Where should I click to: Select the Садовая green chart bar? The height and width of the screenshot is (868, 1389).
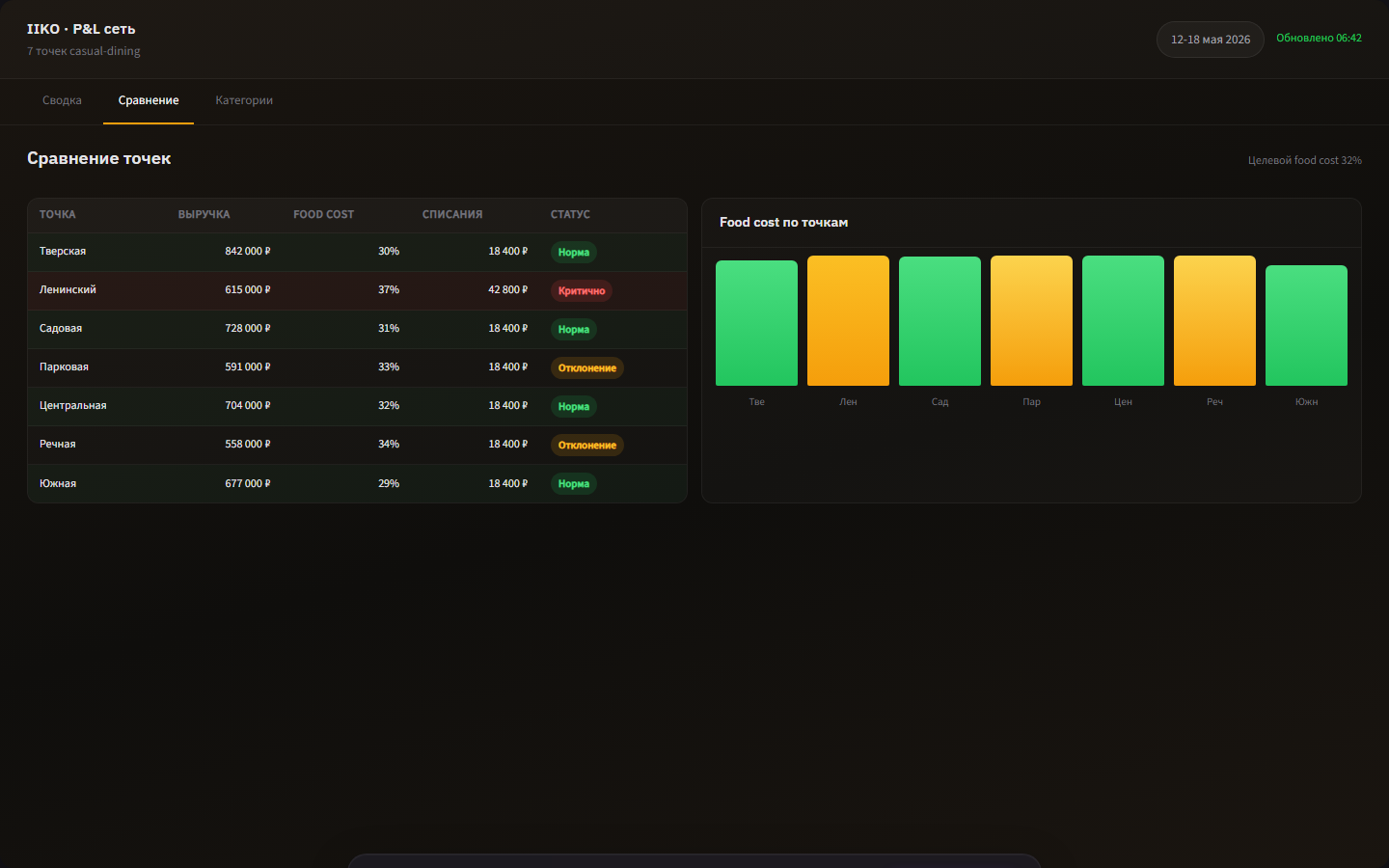click(940, 321)
